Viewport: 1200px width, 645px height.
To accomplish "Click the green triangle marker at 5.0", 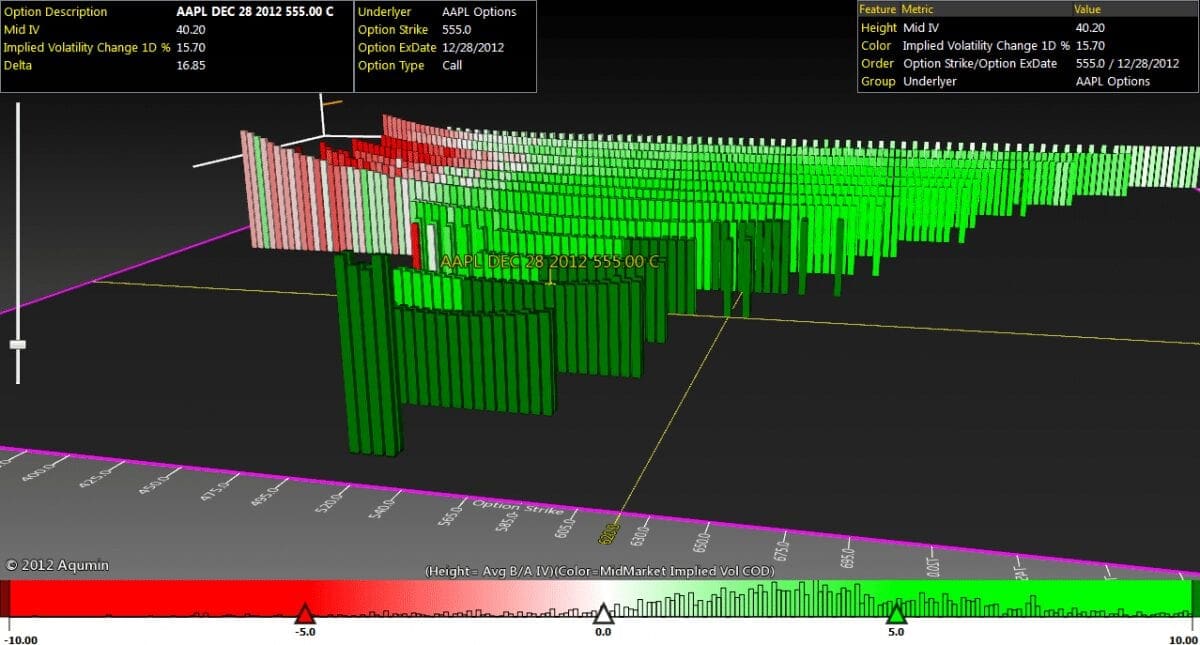I will click(896, 613).
